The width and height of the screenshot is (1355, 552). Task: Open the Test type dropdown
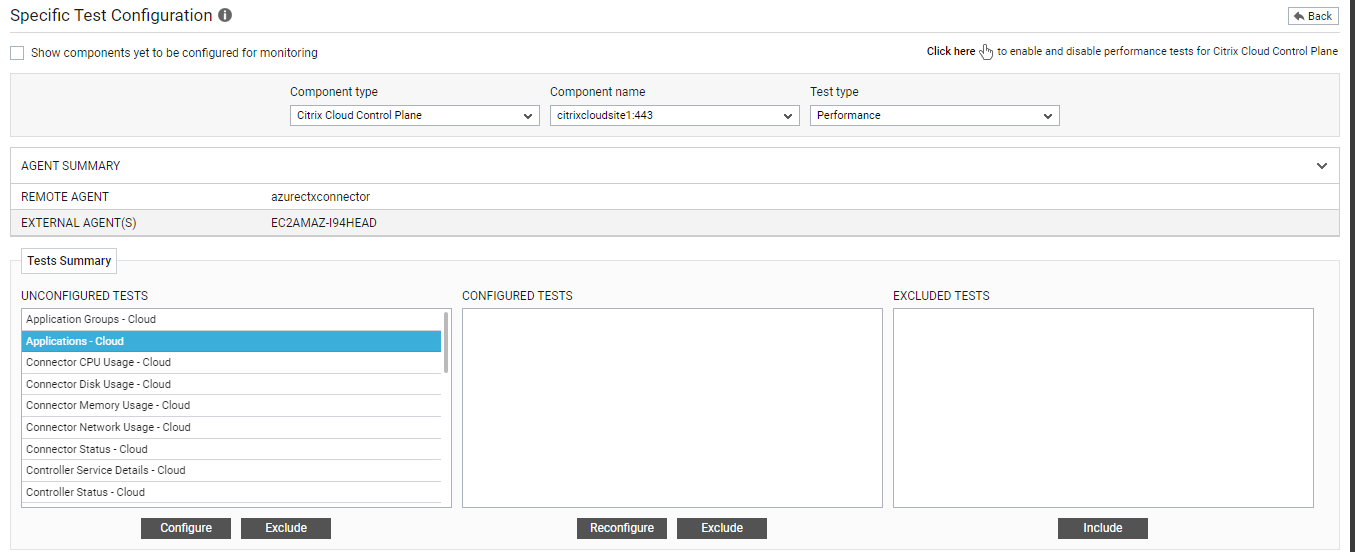click(x=934, y=115)
